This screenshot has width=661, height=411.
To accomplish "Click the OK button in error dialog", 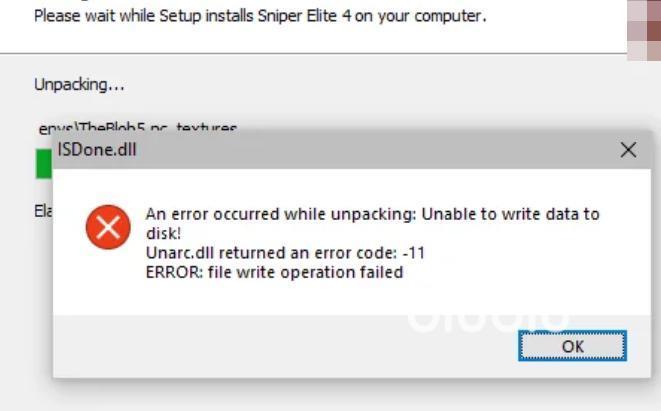I will tap(572, 346).
